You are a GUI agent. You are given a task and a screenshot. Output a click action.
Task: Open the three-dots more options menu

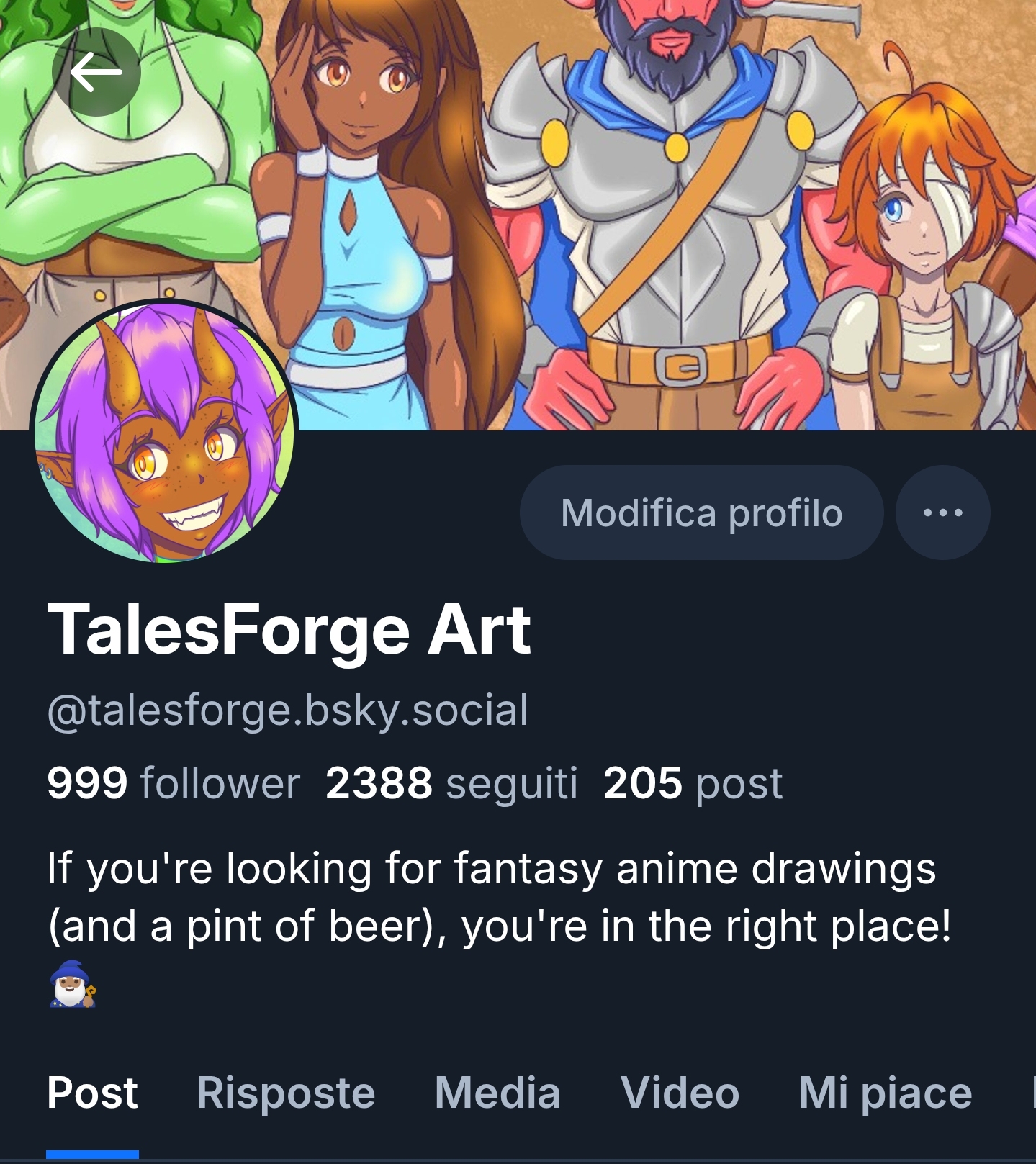pyautogui.click(x=942, y=513)
